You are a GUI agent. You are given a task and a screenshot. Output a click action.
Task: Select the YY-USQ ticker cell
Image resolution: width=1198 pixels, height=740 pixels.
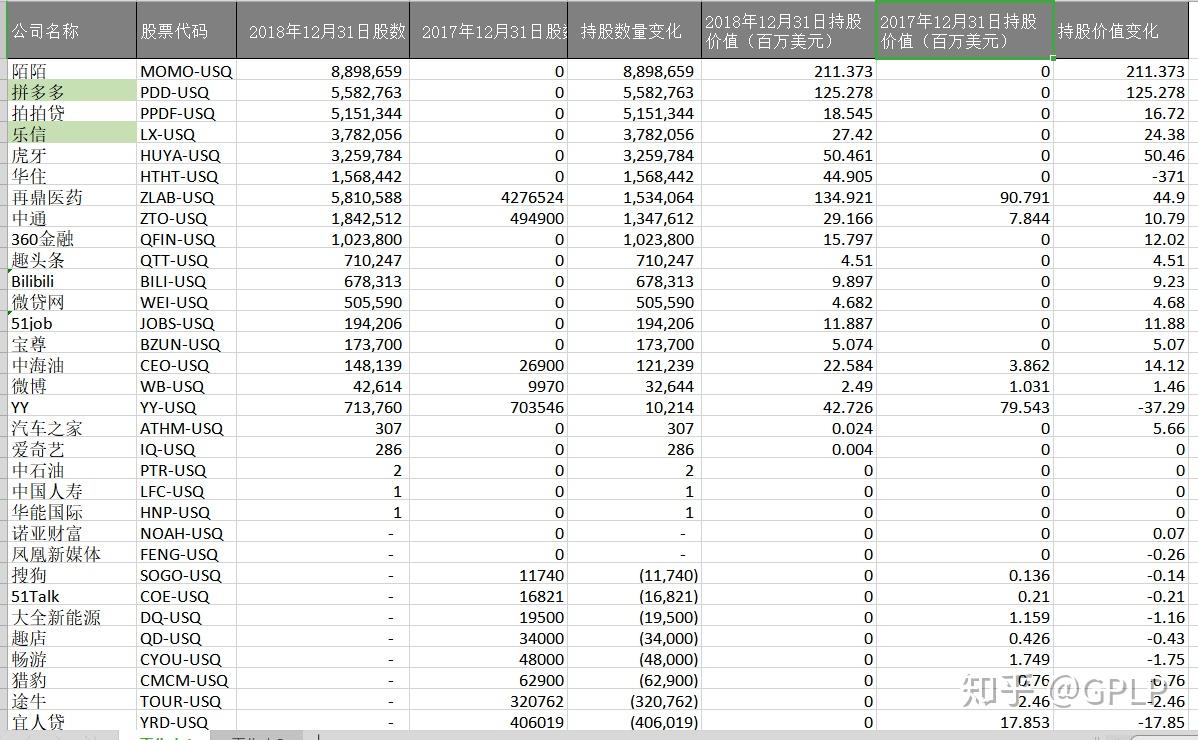click(x=186, y=407)
